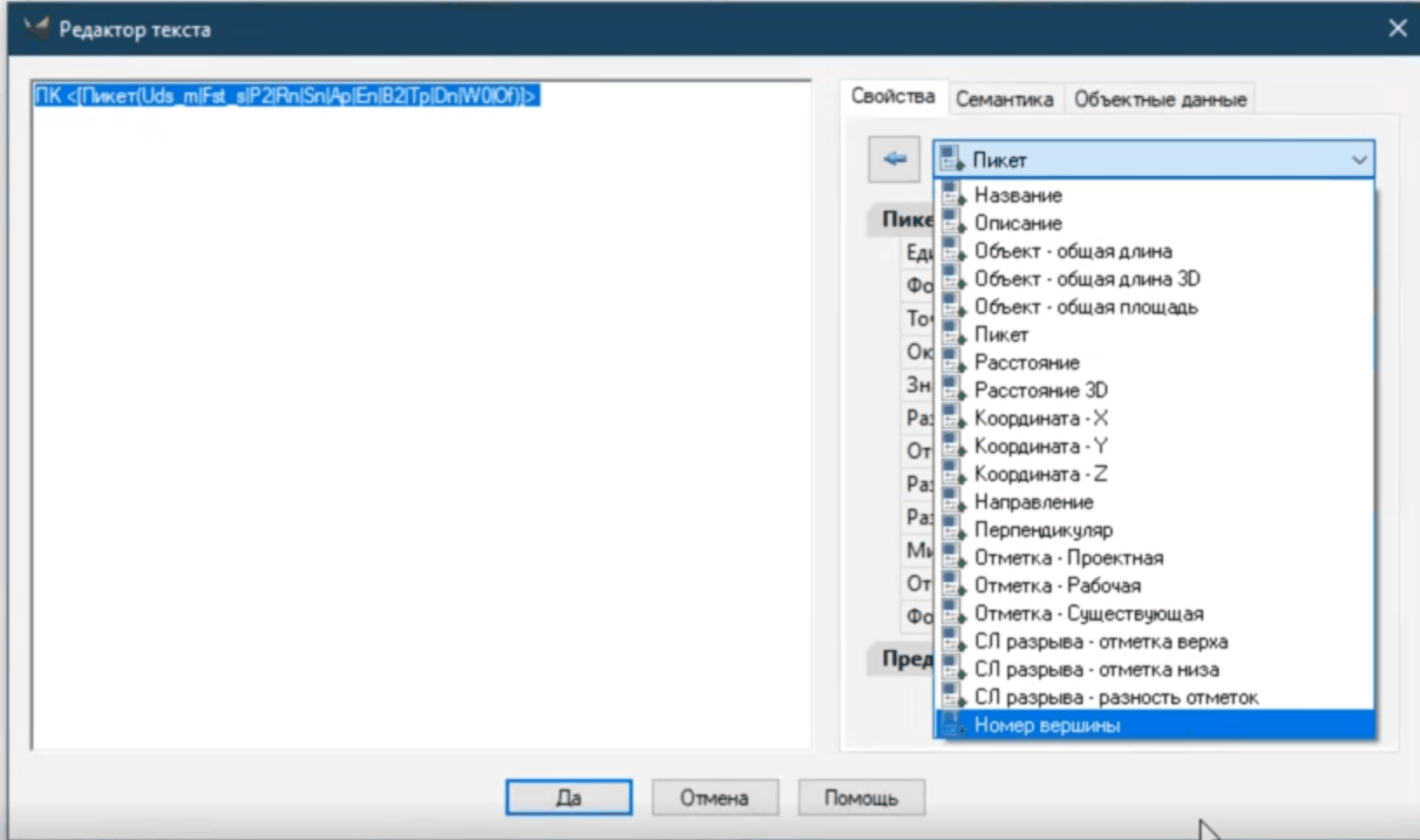Viewport: 1420px width, 840px height.
Task: Switch to the Семантика tab
Action: (1004, 99)
